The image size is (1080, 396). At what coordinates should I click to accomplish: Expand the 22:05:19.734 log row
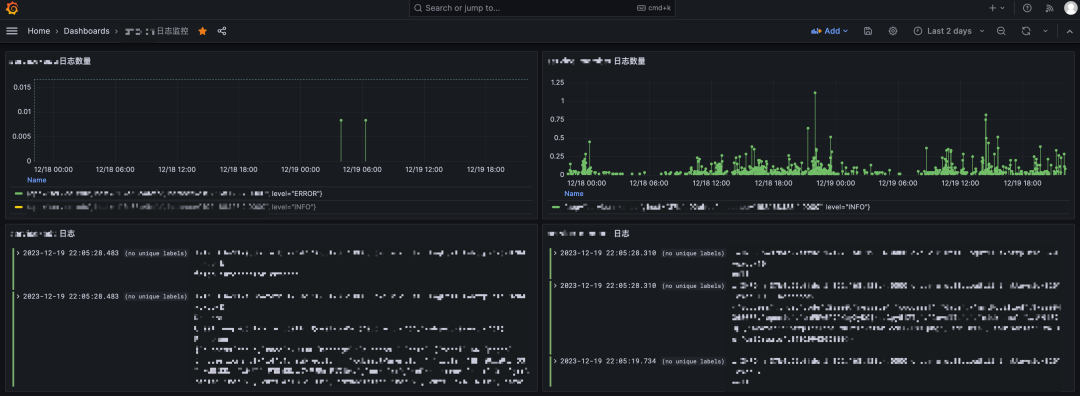[554, 361]
